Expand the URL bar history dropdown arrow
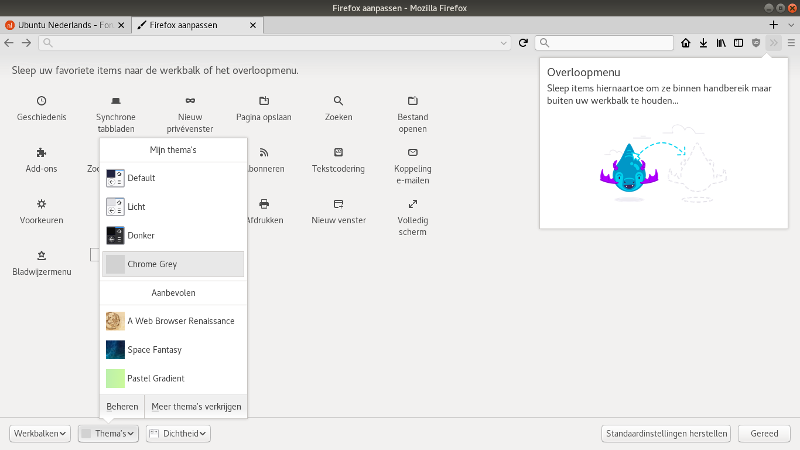Image resolution: width=800 pixels, height=450 pixels. coord(504,43)
